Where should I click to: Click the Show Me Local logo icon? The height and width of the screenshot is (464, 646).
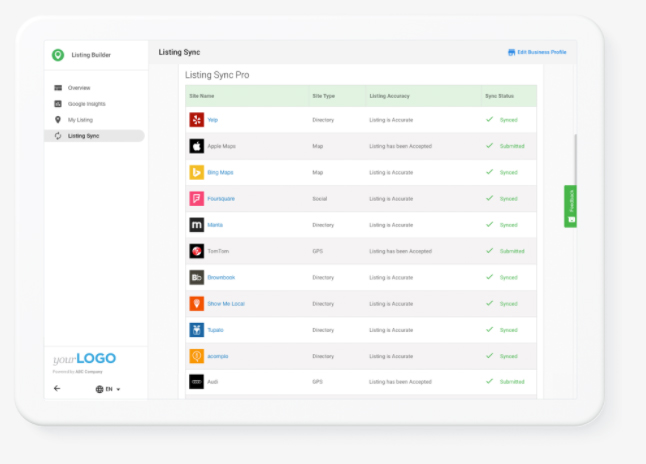point(197,304)
